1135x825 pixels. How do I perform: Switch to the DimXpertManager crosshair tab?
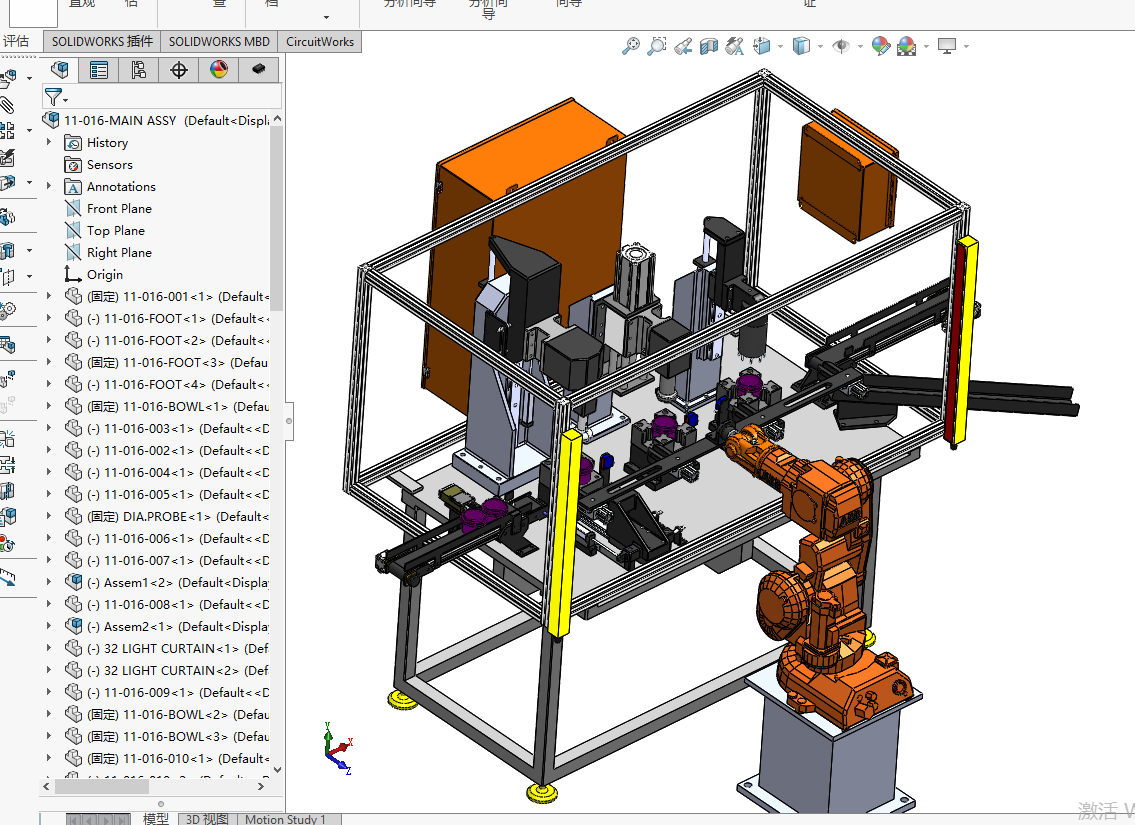click(x=179, y=70)
